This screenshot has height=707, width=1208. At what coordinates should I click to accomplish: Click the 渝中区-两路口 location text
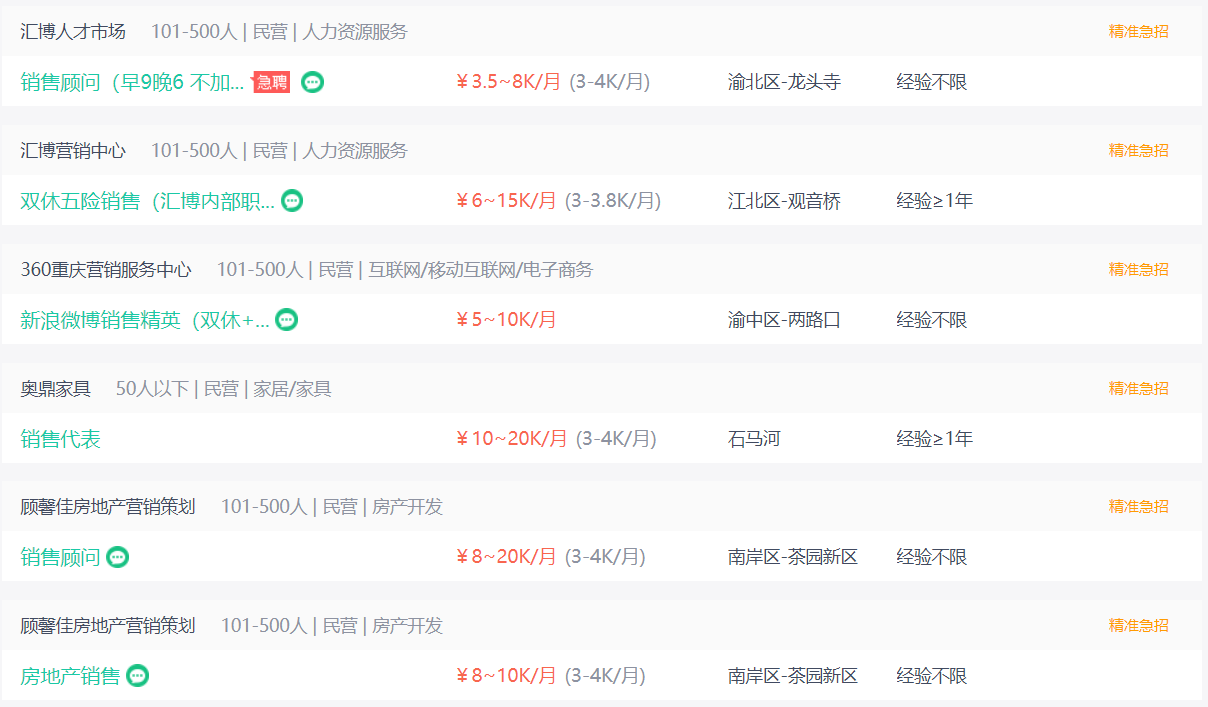(x=784, y=320)
